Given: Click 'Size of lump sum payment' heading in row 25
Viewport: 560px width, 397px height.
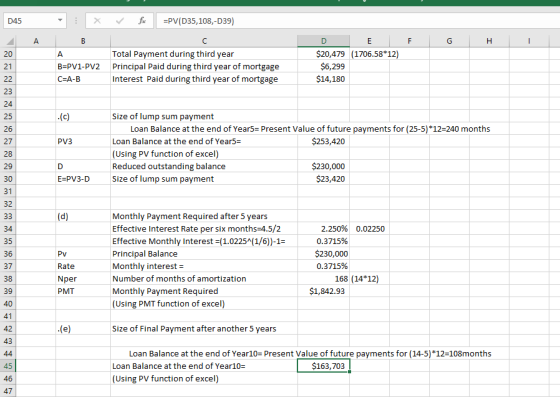Looking at the screenshot, I should click(x=204, y=116).
